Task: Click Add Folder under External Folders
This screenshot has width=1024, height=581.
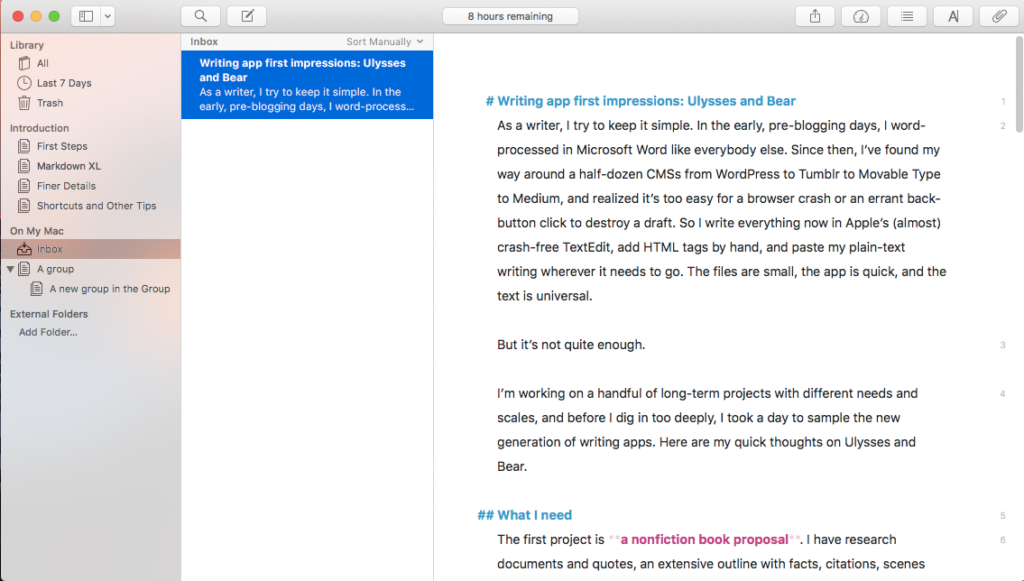Action: click(48, 332)
